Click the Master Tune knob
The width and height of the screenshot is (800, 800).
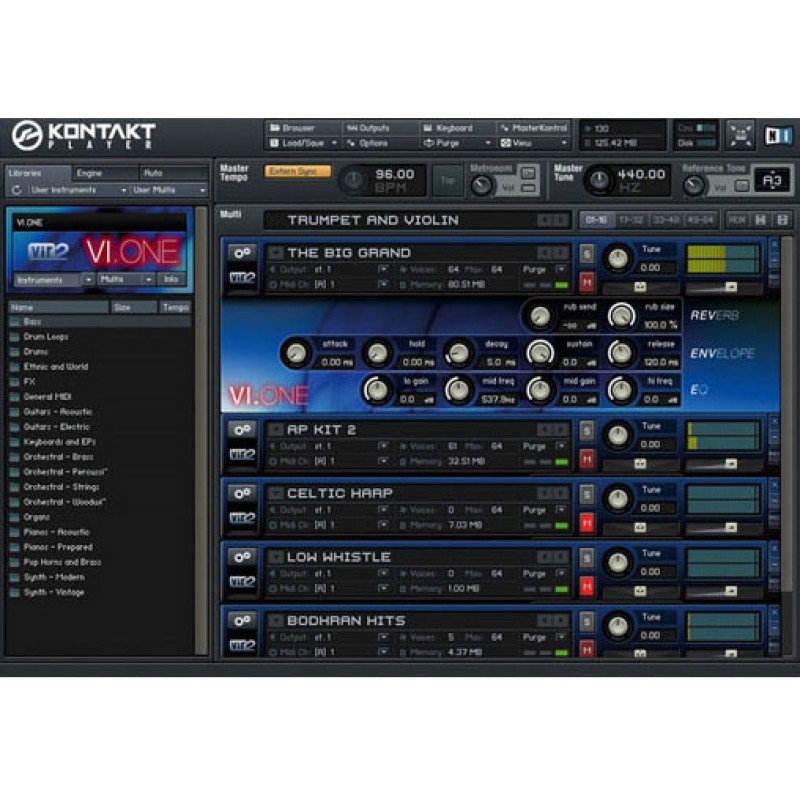coord(598,181)
